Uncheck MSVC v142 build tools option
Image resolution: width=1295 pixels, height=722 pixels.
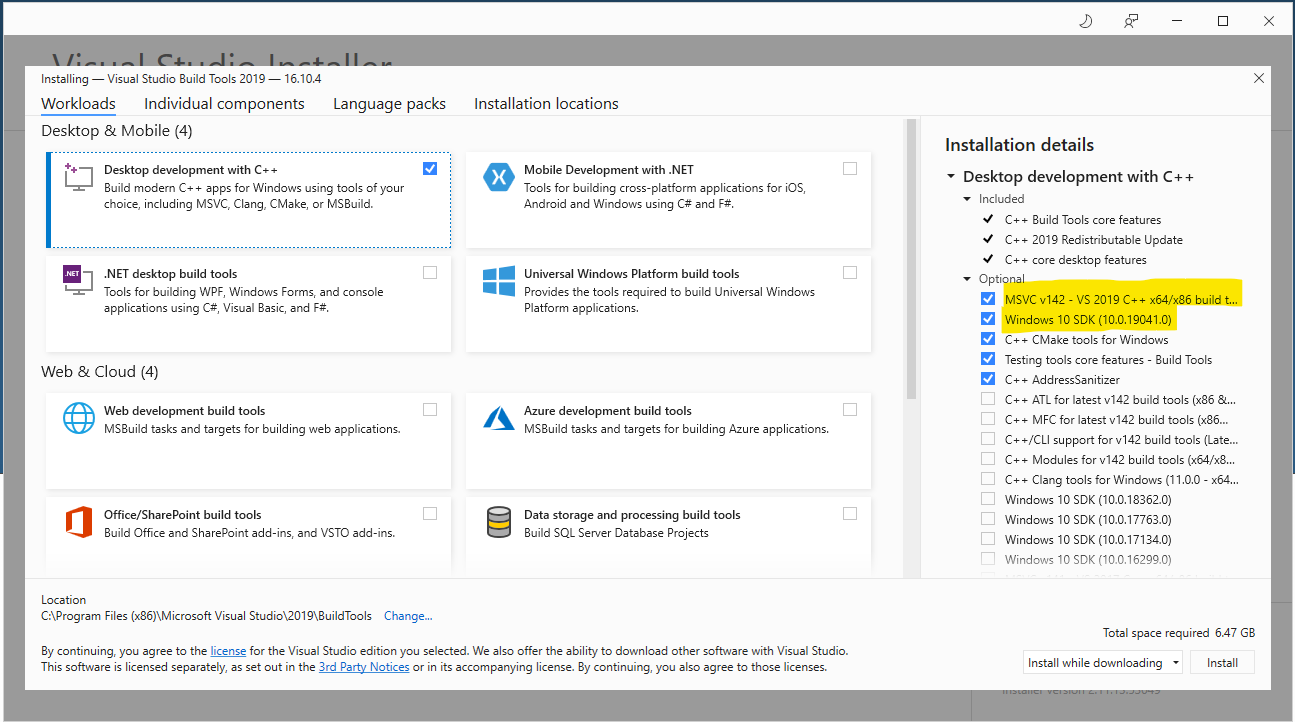pos(988,299)
